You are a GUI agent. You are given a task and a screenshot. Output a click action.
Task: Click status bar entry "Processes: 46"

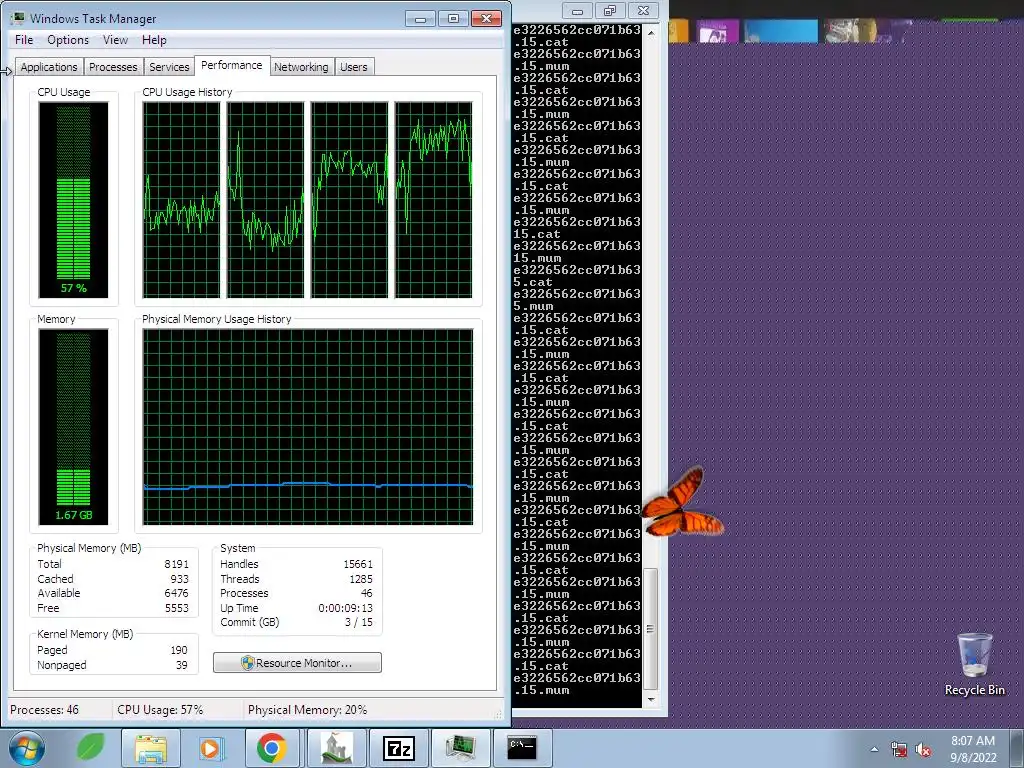click(x=44, y=710)
